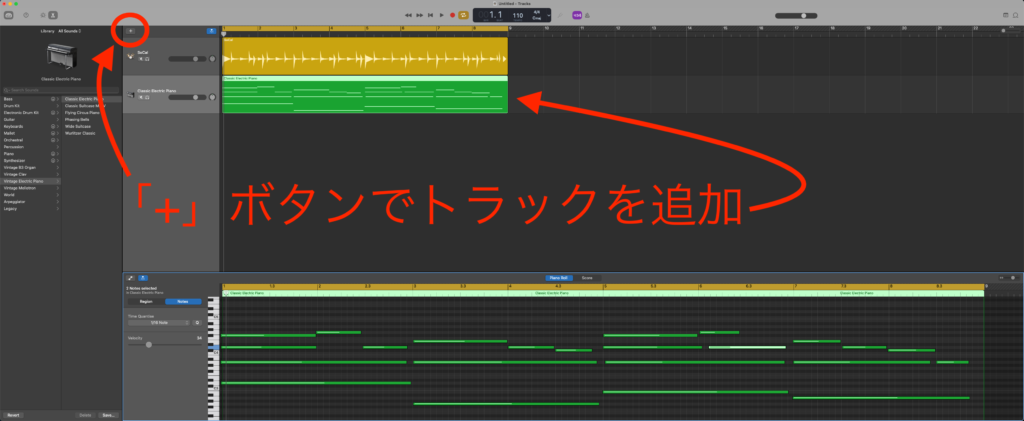Click the Revert button in the library
Image resolution: width=1024 pixels, height=421 pixels.
pos(13,414)
